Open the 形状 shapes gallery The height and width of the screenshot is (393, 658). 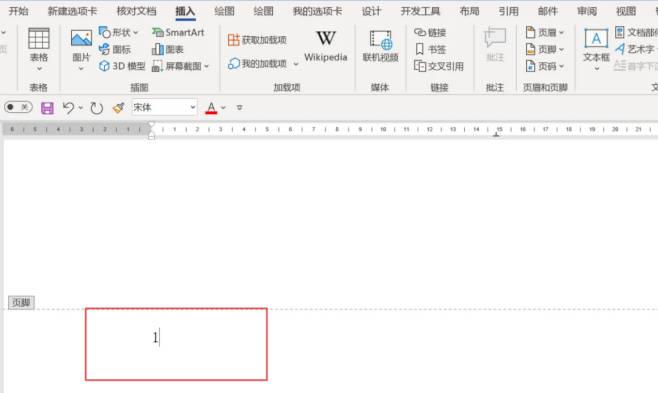118,32
